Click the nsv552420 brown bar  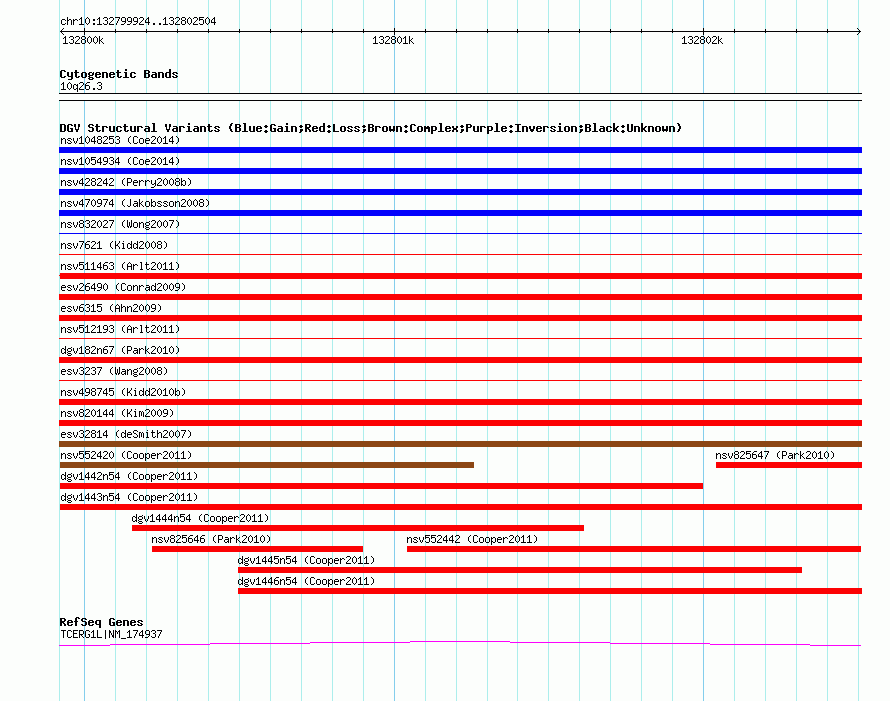click(266, 465)
